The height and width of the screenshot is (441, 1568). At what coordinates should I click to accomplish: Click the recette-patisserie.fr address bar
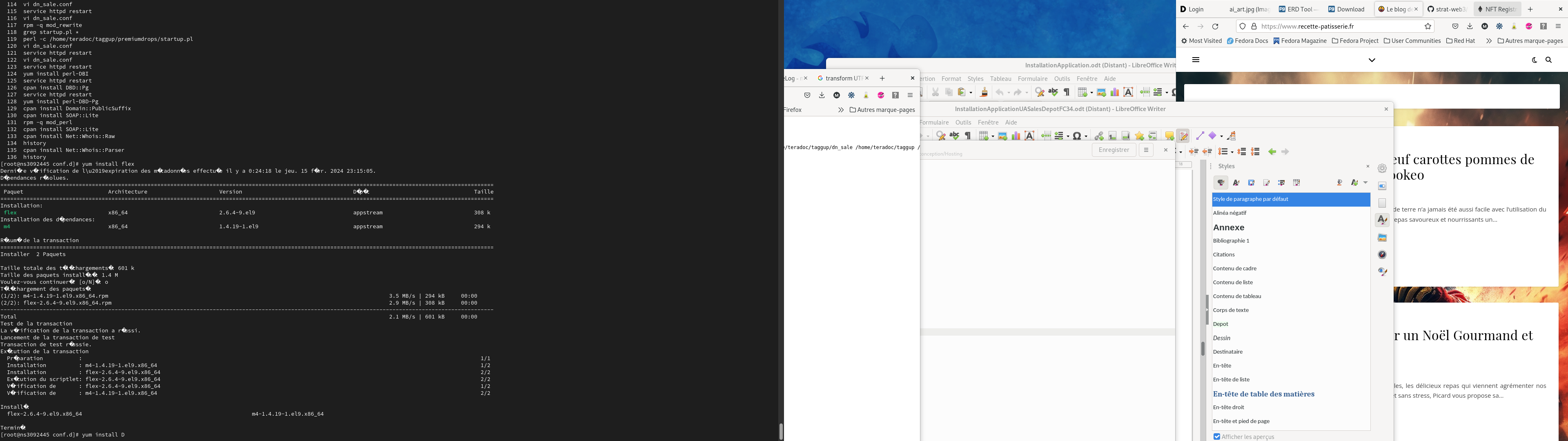[x=1339, y=26]
